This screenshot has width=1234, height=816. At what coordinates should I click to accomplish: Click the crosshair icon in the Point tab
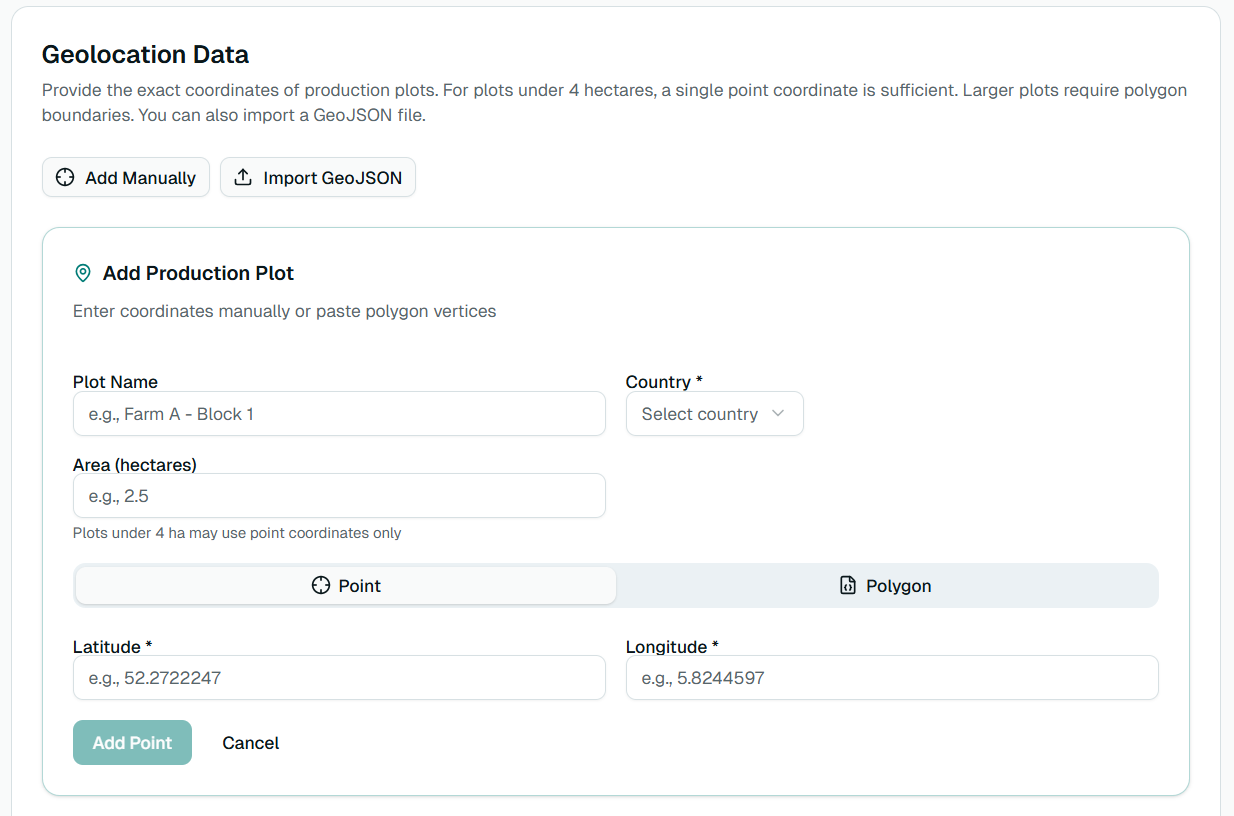[x=321, y=586]
